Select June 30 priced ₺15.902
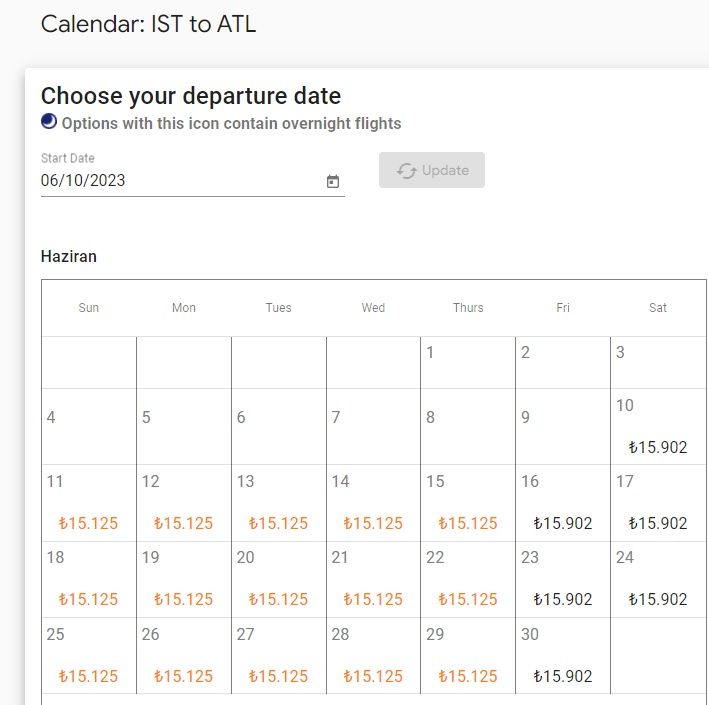The width and height of the screenshot is (709, 705). (563, 656)
